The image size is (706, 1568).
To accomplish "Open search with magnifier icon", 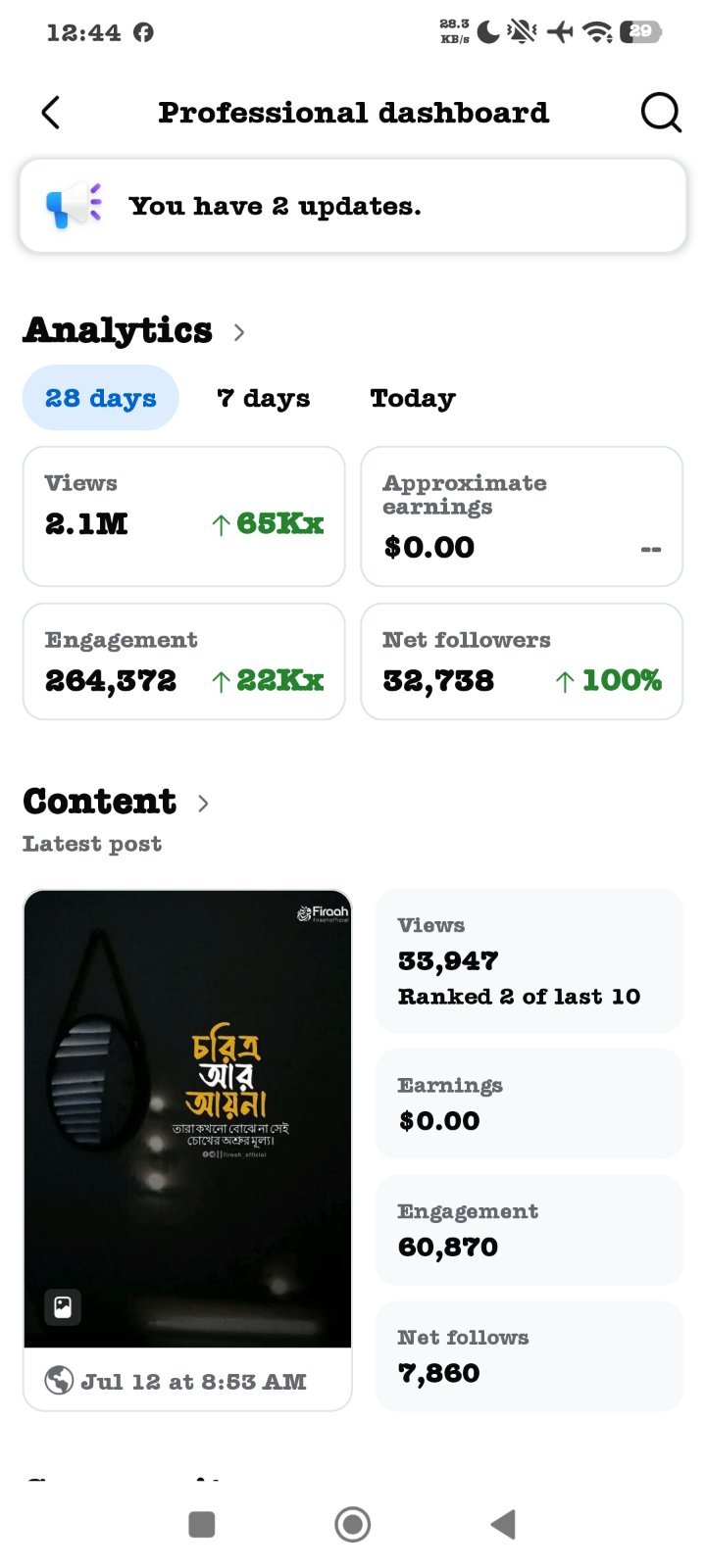I will tap(661, 113).
